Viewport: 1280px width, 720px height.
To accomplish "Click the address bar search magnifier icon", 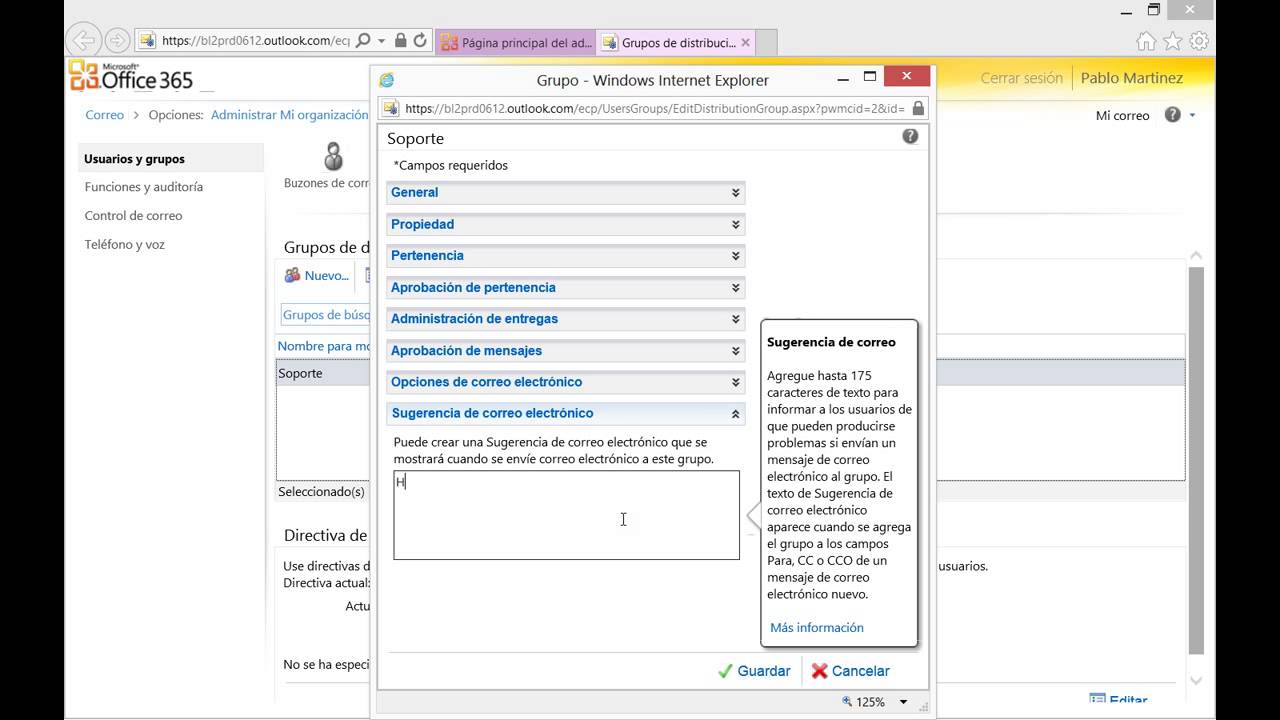I will (x=363, y=41).
